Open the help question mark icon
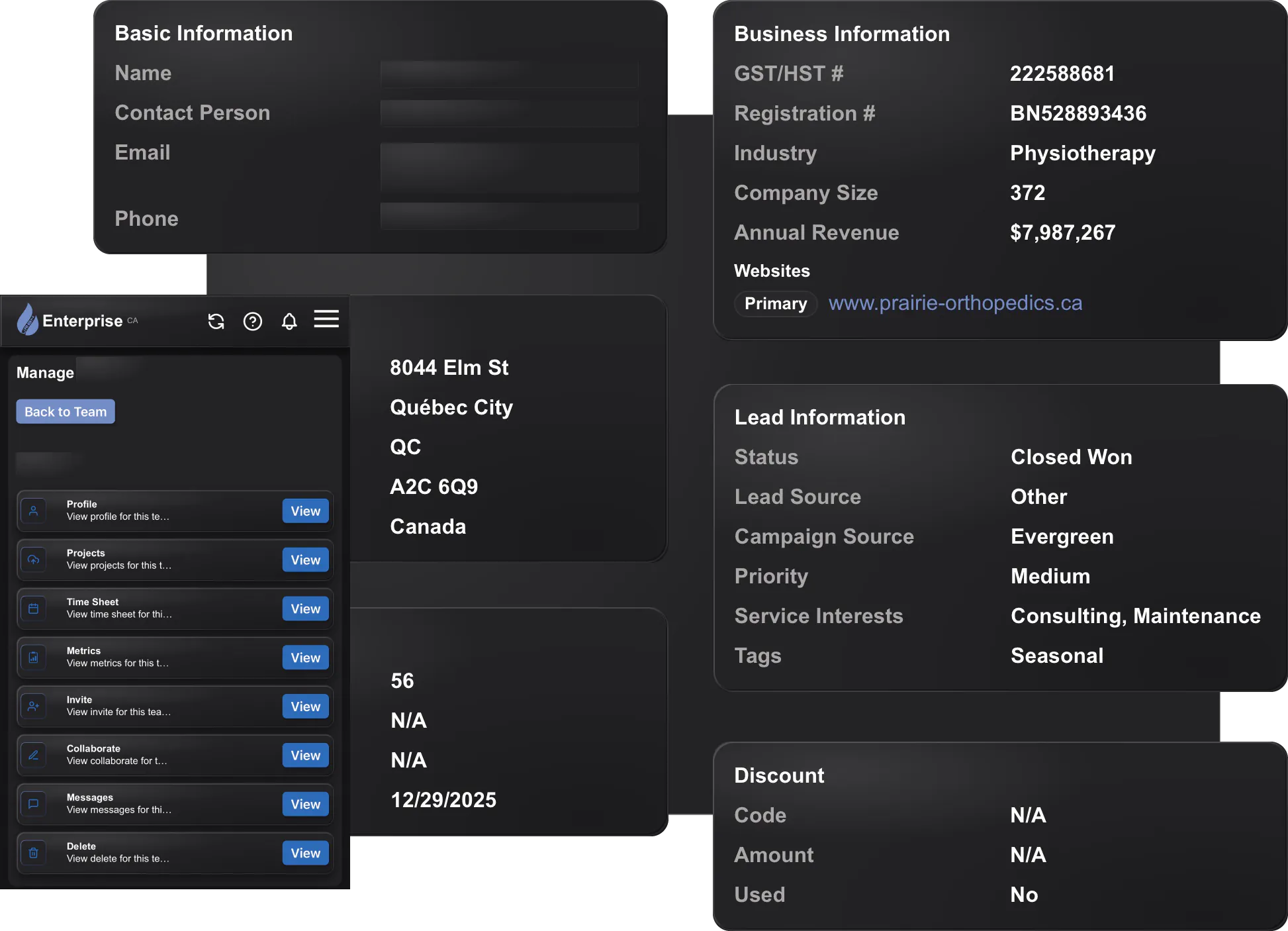The image size is (1288, 931). [x=253, y=321]
